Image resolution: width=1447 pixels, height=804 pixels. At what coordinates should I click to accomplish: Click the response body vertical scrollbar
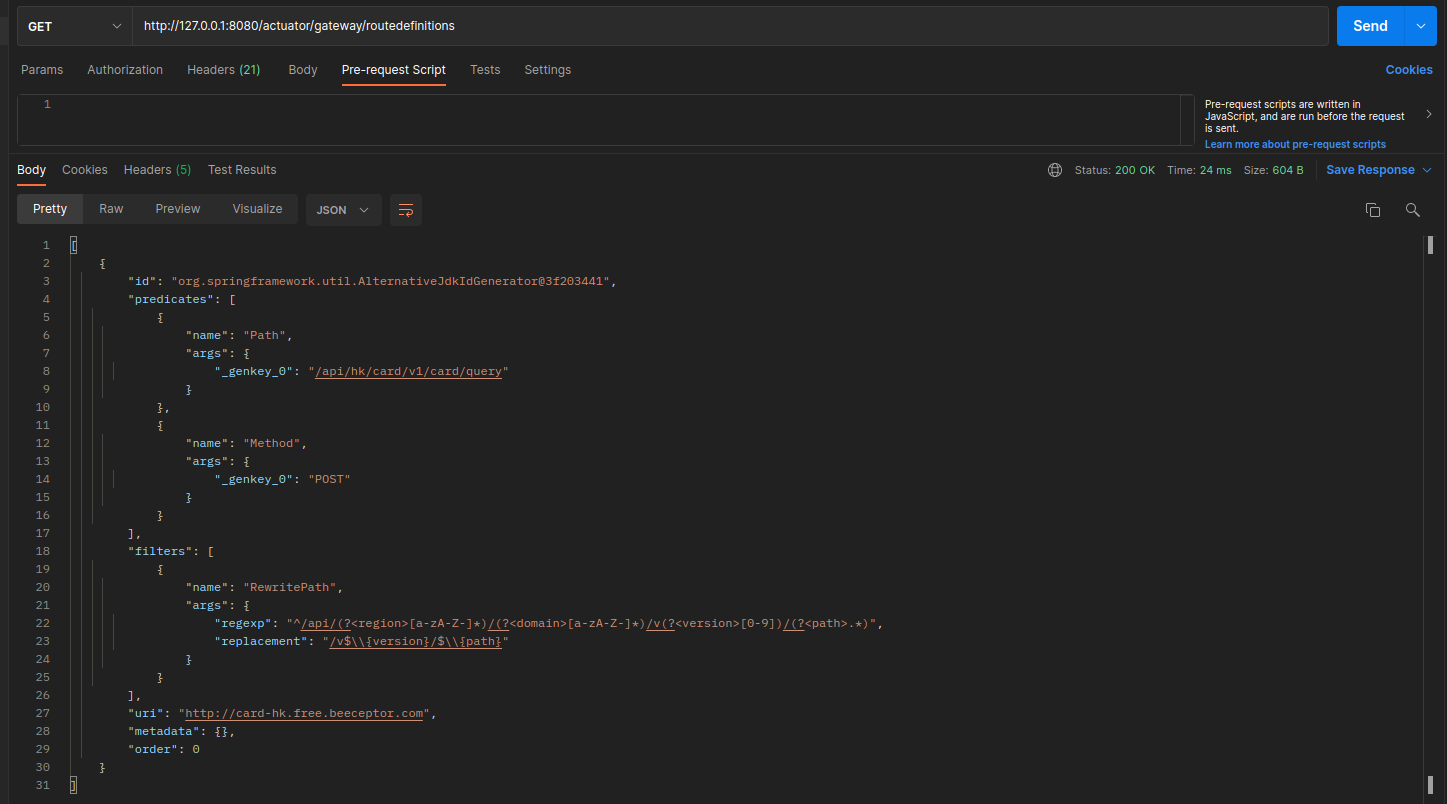click(x=1430, y=515)
